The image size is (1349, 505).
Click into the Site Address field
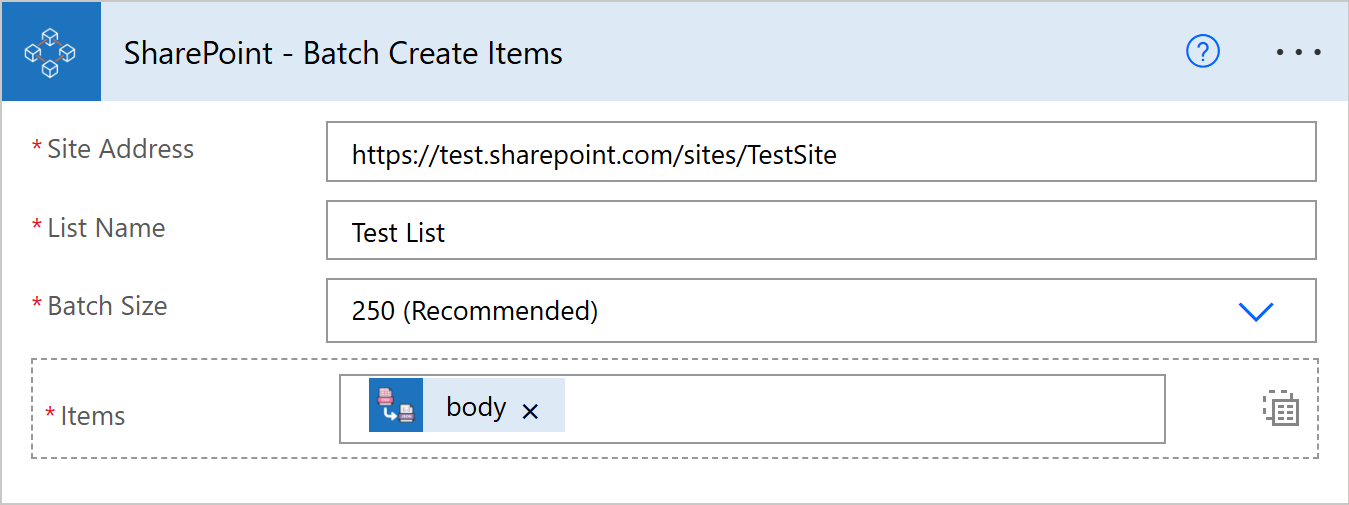[820, 154]
